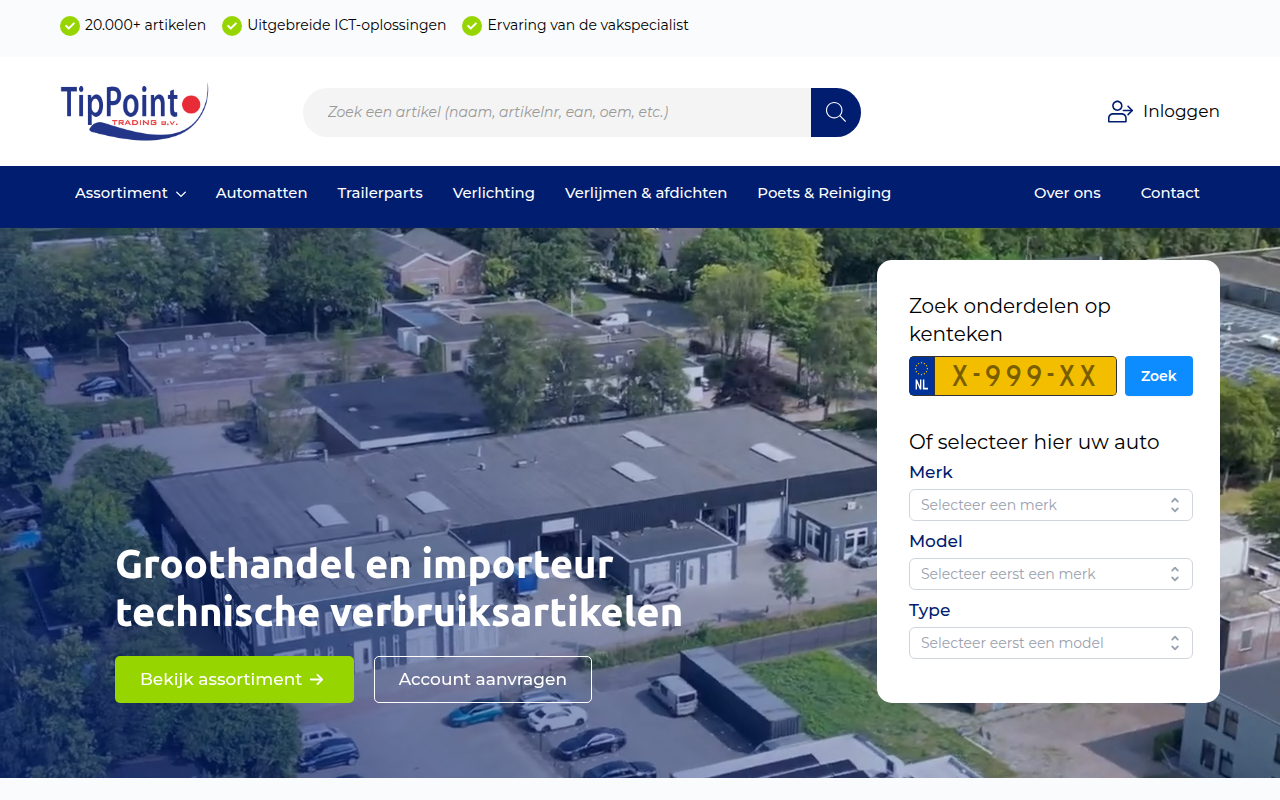Click the NL EU flag on the license plate

click(922, 376)
